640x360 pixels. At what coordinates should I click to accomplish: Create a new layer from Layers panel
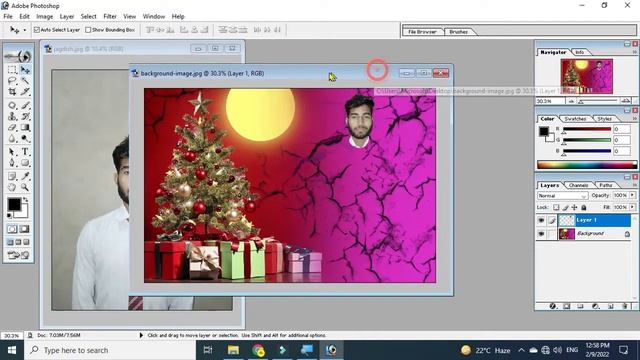(x=611, y=306)
